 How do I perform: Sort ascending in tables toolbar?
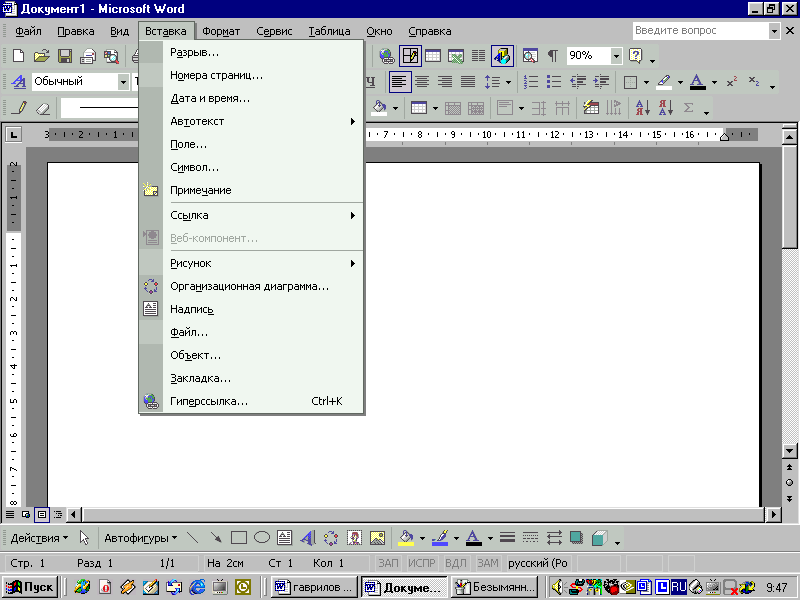click(x=642, y=108)
